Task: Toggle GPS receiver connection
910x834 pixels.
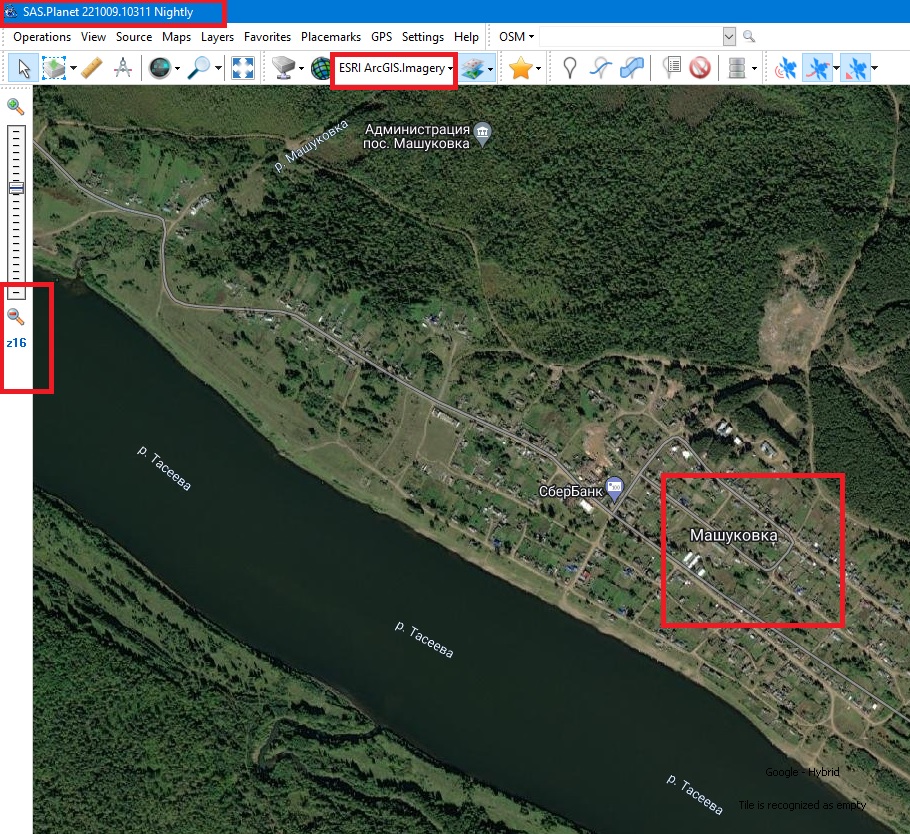Action: 787,68
